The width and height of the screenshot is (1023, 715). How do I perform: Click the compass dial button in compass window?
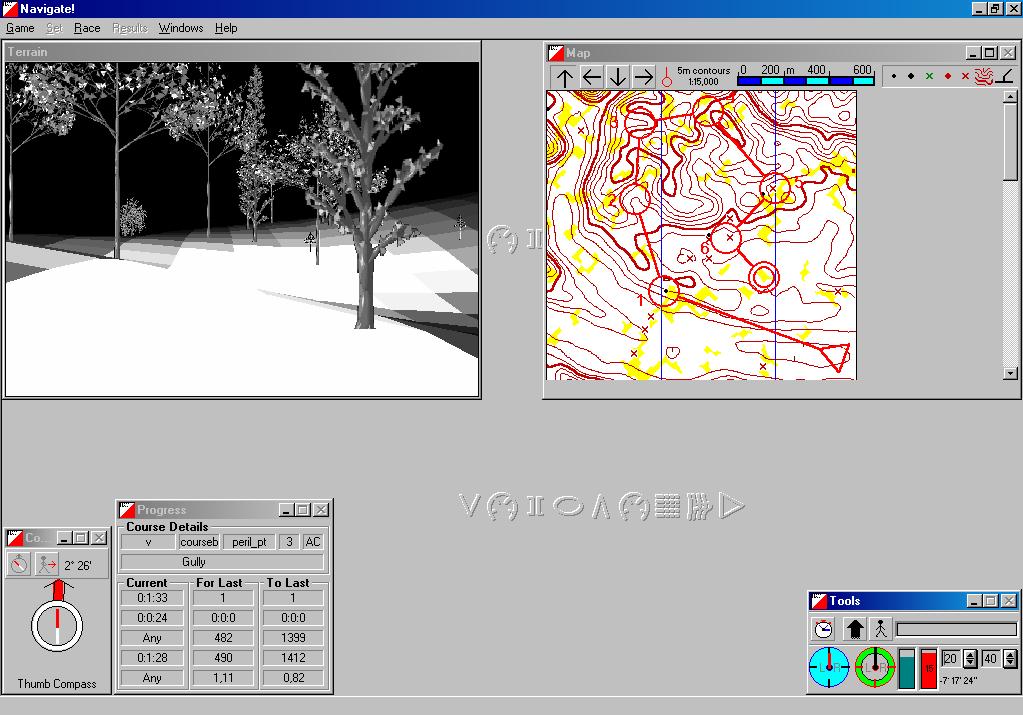pos(19,565)
